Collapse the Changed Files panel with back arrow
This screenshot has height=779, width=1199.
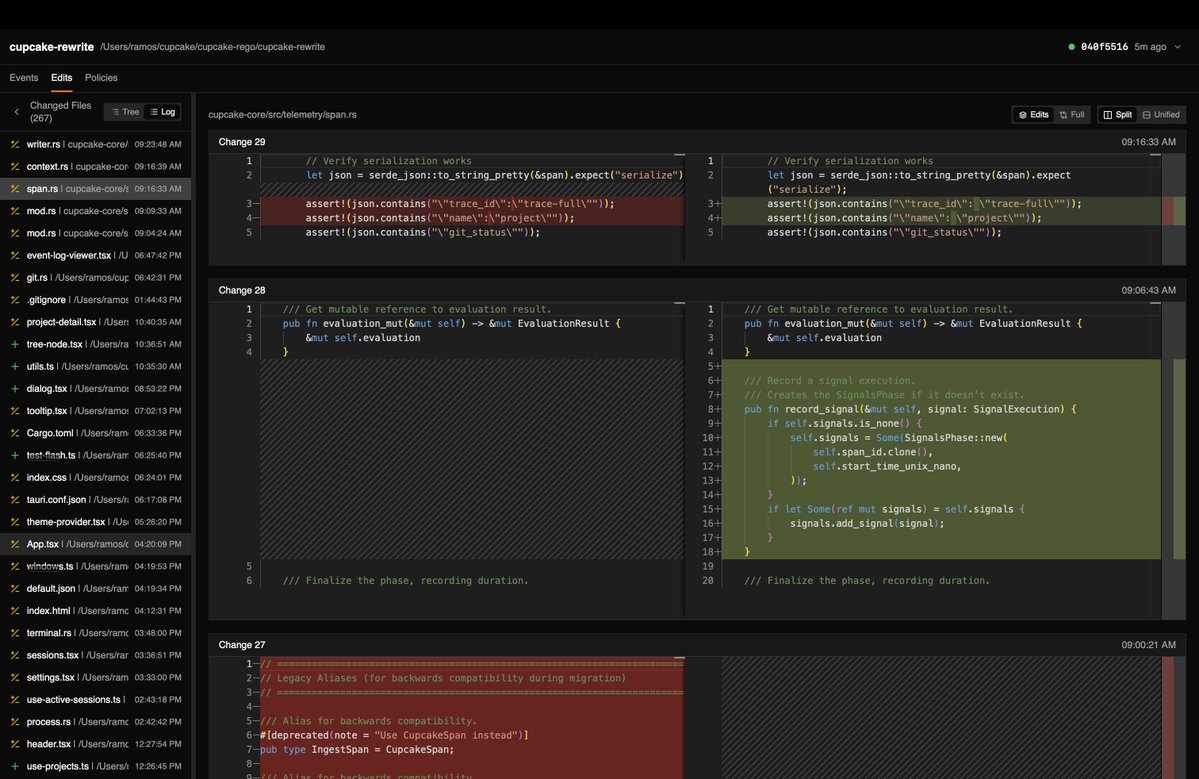pyautogui.click(x=17, y=112)
